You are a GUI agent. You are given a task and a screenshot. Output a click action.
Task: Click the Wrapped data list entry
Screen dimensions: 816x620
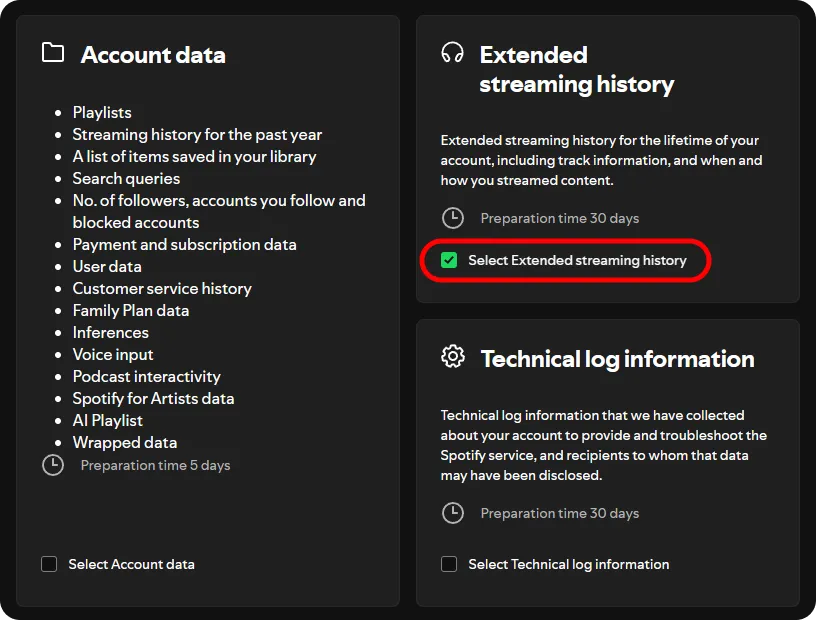coord(124,443)
